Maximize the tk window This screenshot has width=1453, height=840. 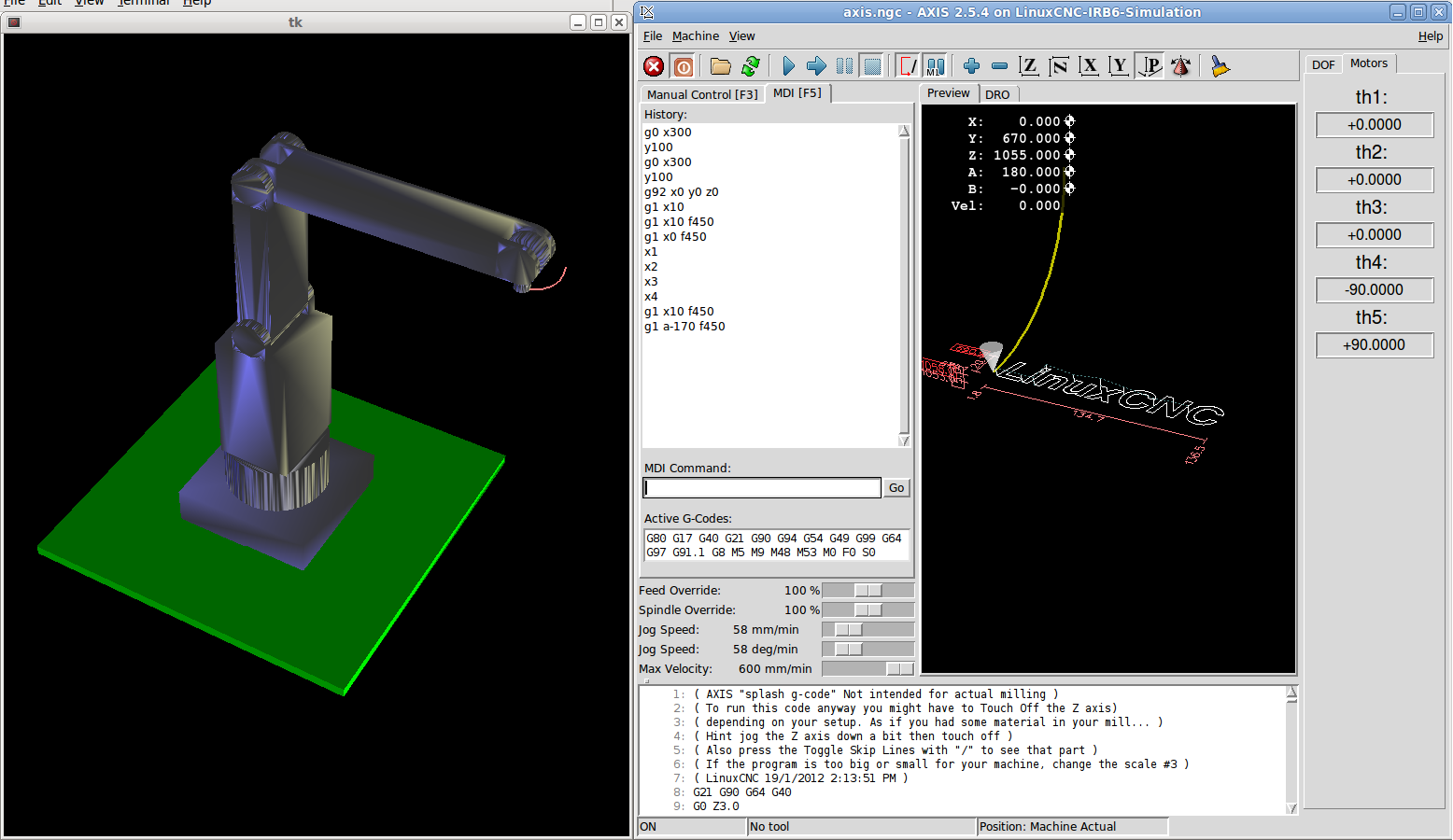pyautogui.click(x=599, y=22)
